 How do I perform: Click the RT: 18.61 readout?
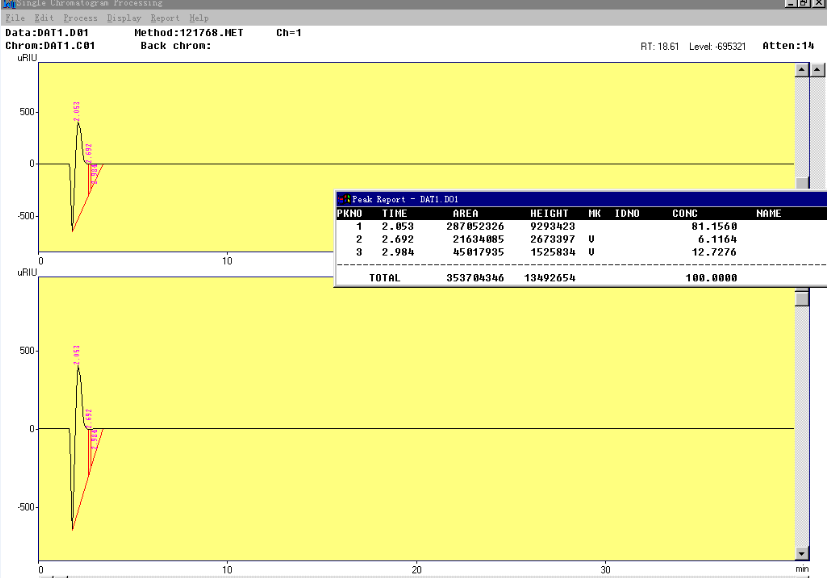click(659, 46)
